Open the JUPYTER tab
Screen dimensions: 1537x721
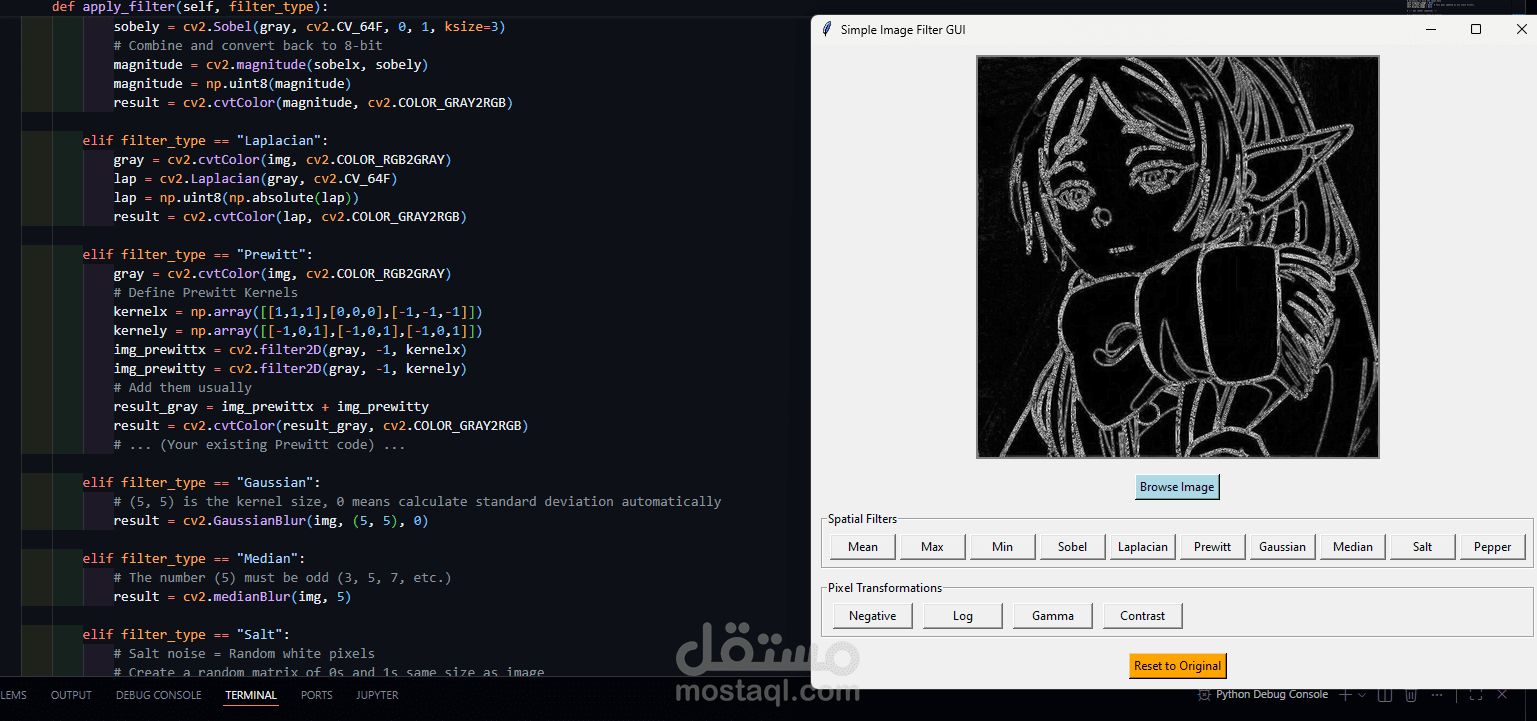(x=377, y=695)
